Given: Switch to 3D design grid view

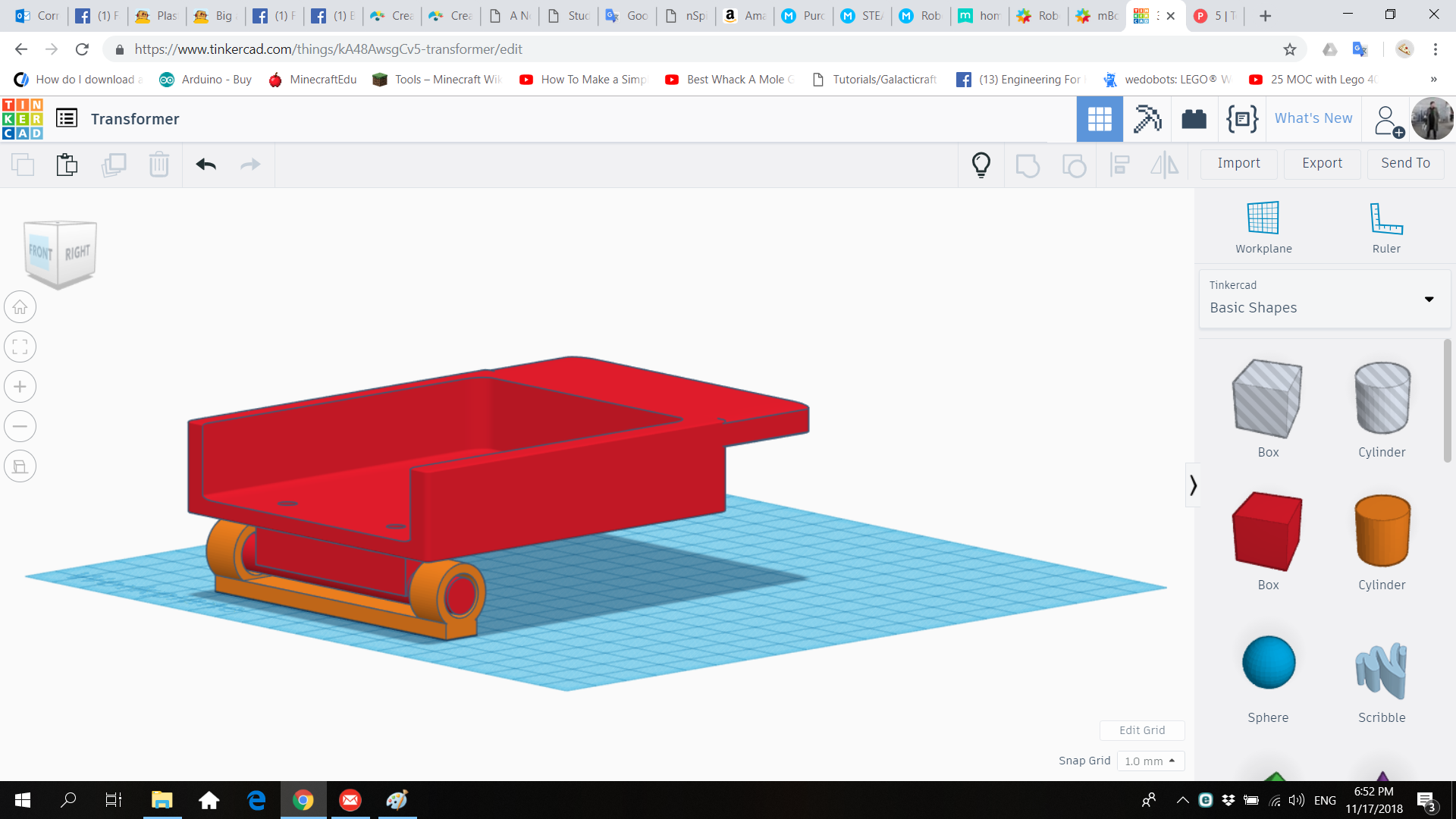Looking at the screenshot, I should pos(1100,119).
